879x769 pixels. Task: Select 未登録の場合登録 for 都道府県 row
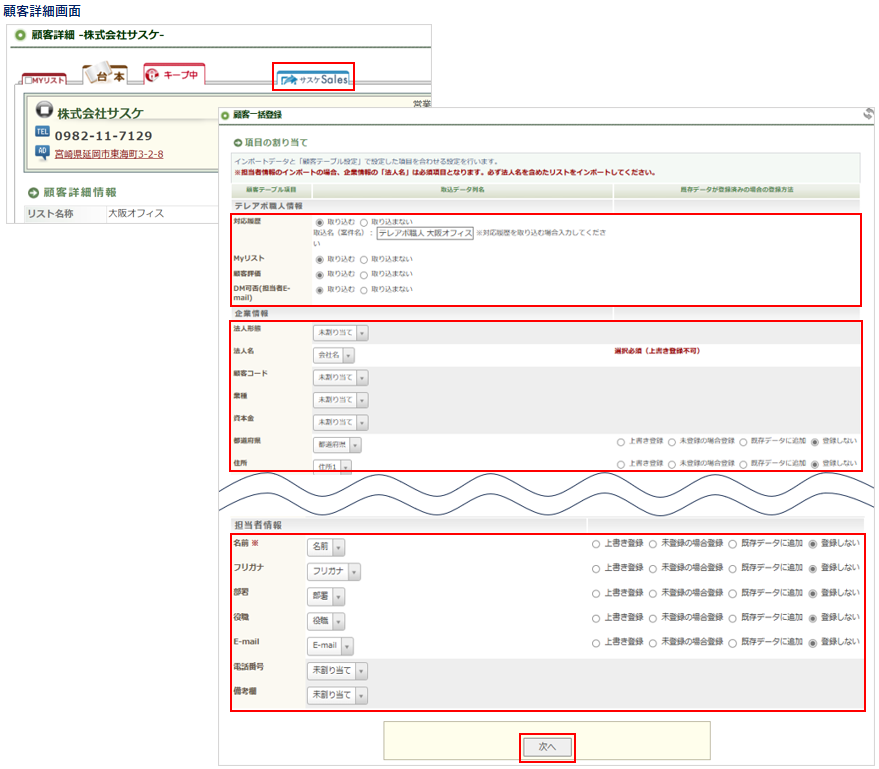coord(672,442)
